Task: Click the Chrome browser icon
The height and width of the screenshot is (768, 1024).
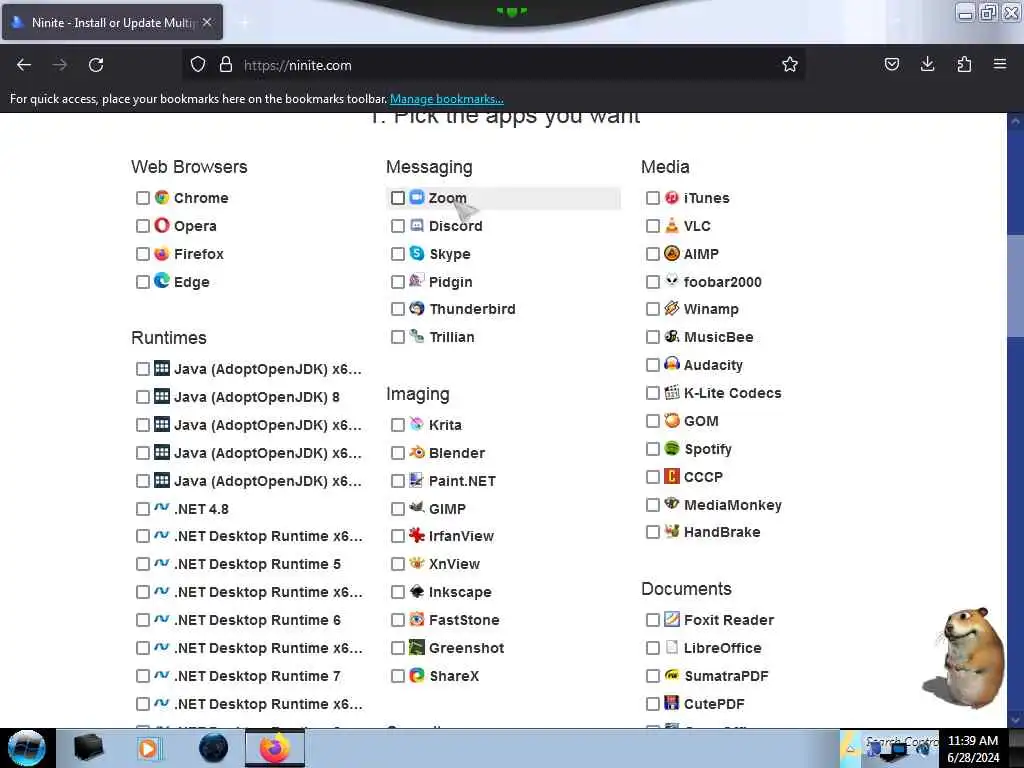Action: point(162,197)
